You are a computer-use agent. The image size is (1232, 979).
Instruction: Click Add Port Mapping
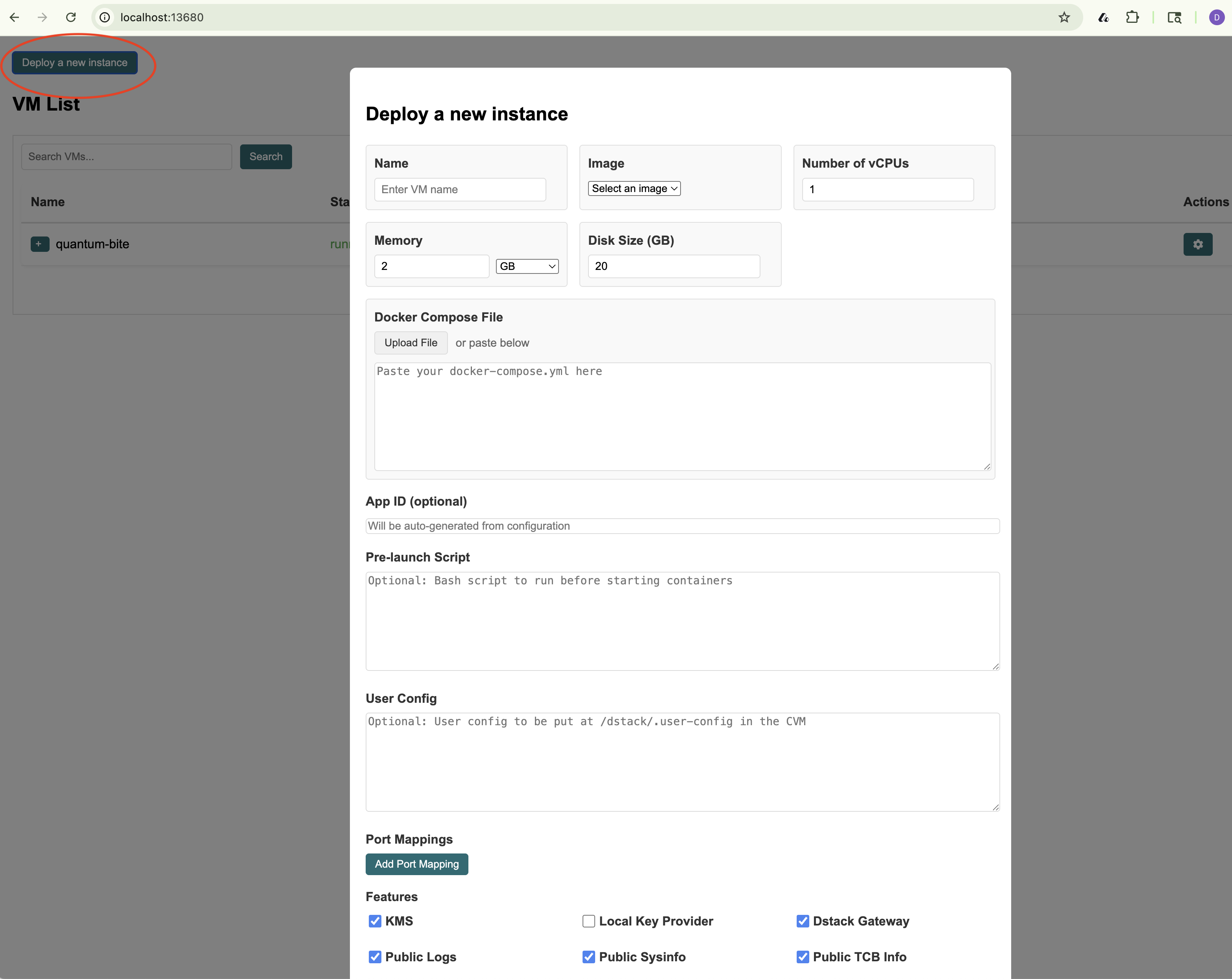click(x=416, y=864)
